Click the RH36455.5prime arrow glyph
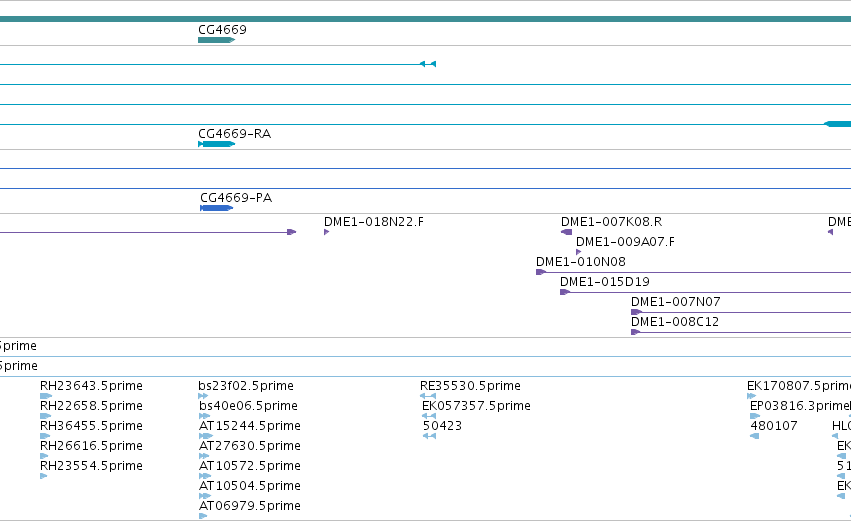The height and width of the screenshot is (521, 851). point(45,436)
